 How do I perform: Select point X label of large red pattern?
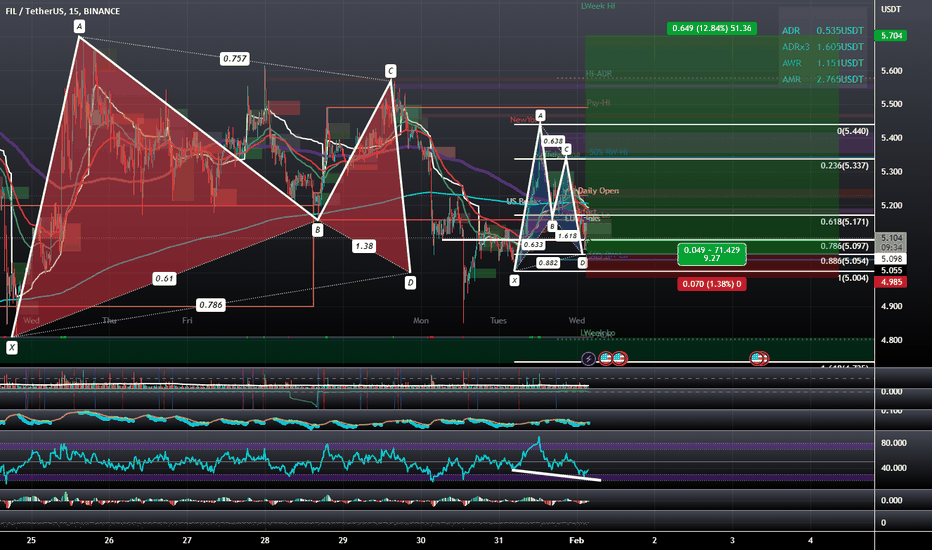(12, 348)
